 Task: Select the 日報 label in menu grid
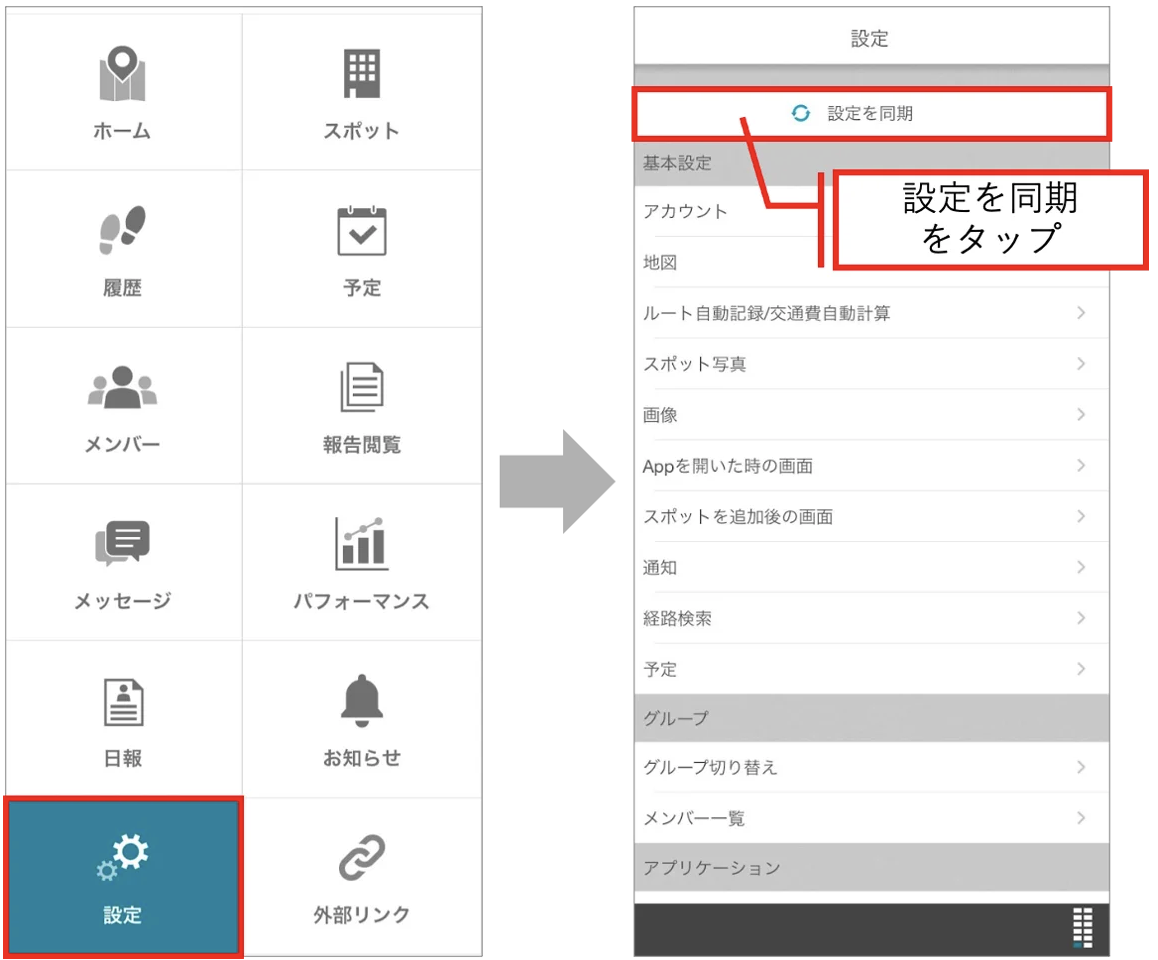(123, 758)
